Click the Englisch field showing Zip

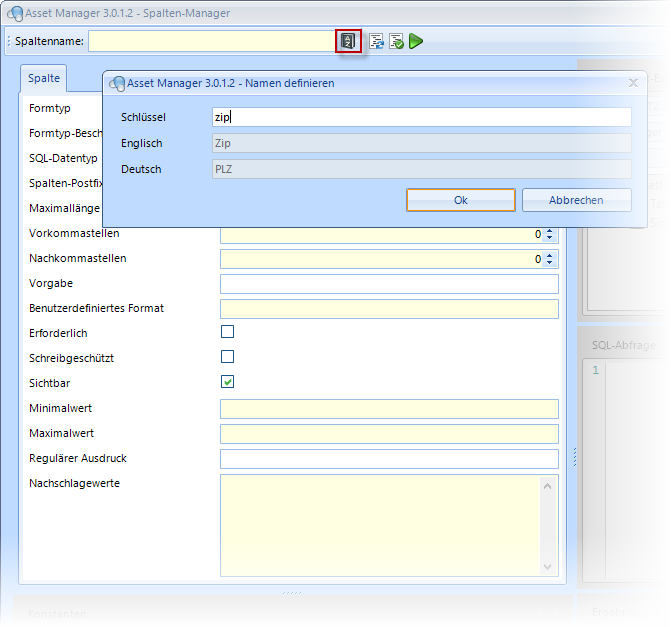[x=422, y=143]
